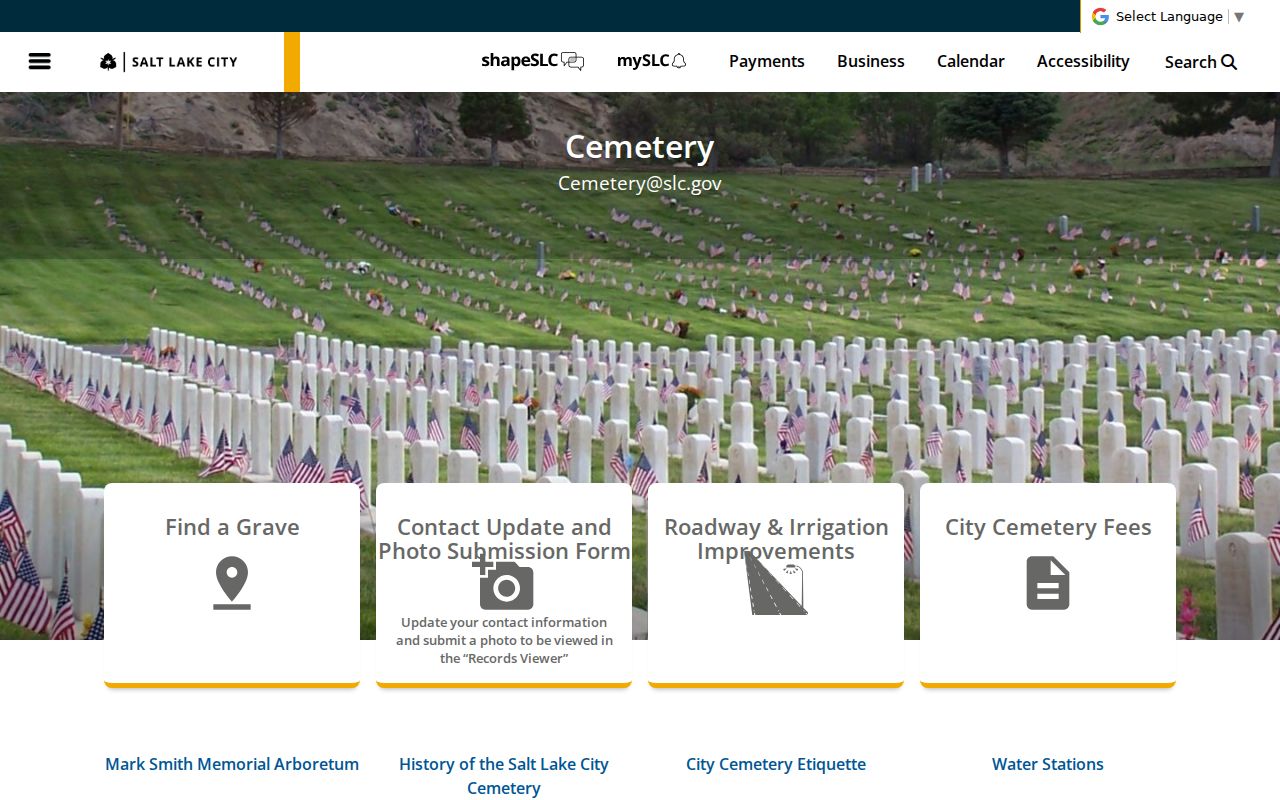This screenshot has height=800, width=1280.
Task: Click 'Update your contact information' description text
Action: point(504,640)
